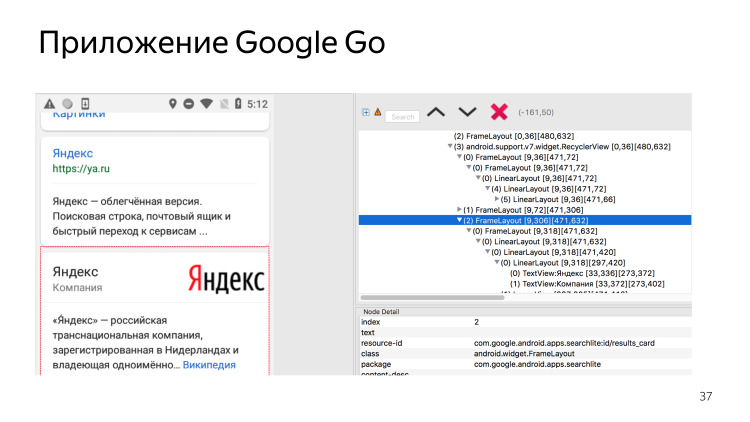The width and height of the screenshot is (750, 422).
Task: Click the no-SIM icon in phone status bar
Action: pyautogui.click(x=224, y=104)
